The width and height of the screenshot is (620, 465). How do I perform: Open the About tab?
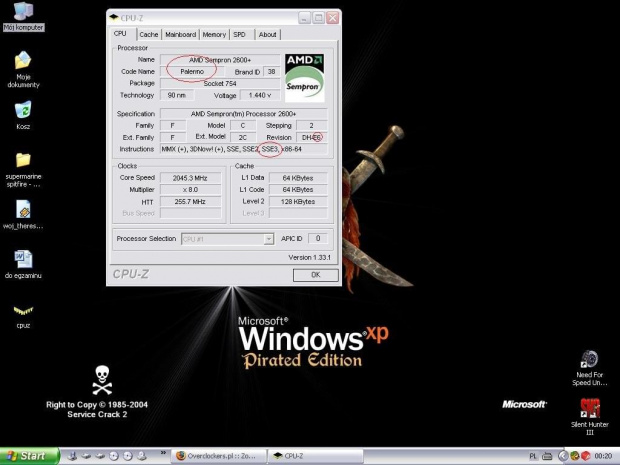coord(268,34)
